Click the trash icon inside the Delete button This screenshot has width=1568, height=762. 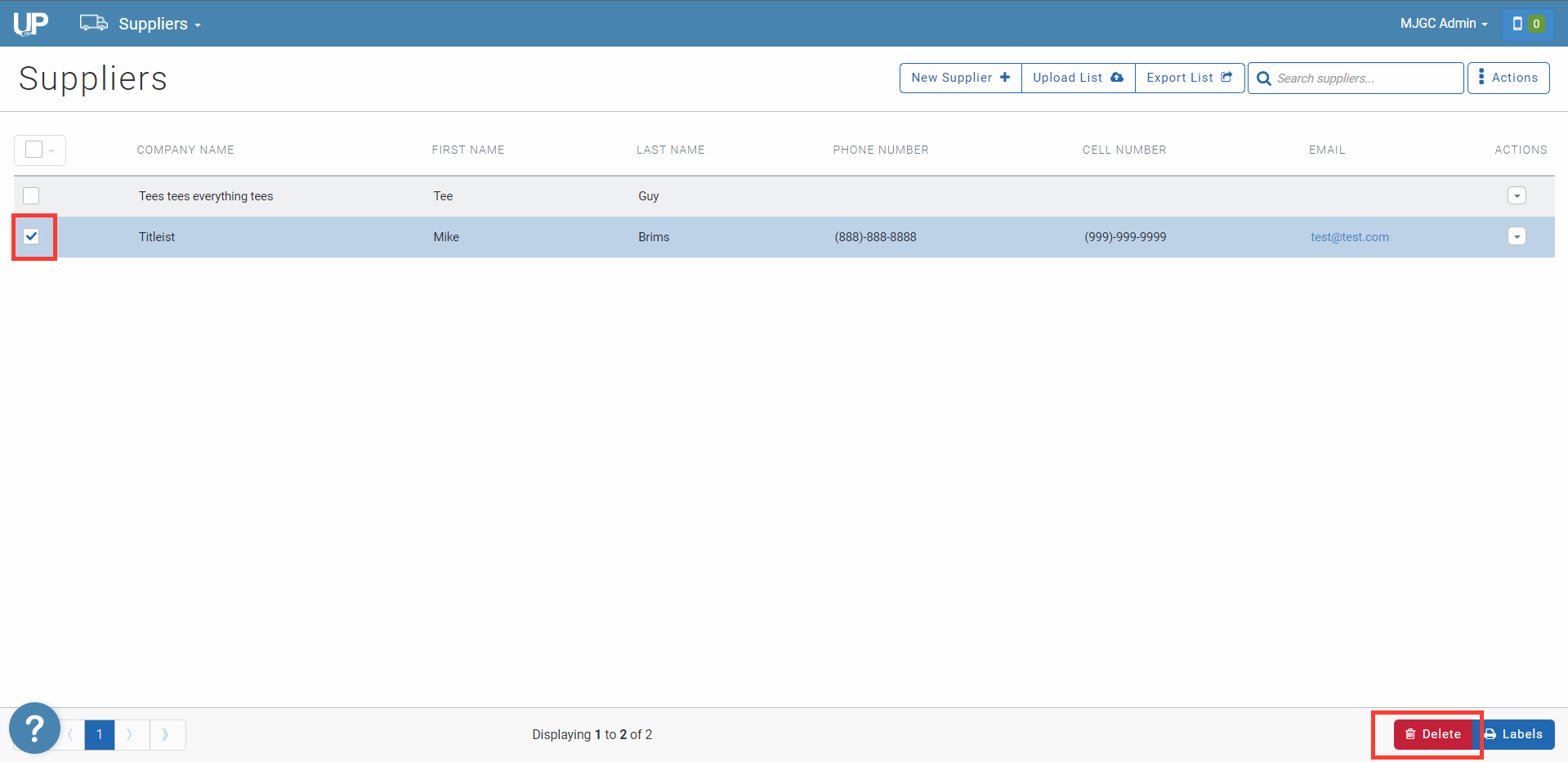pyautogui.click(x=1410, y=734)
